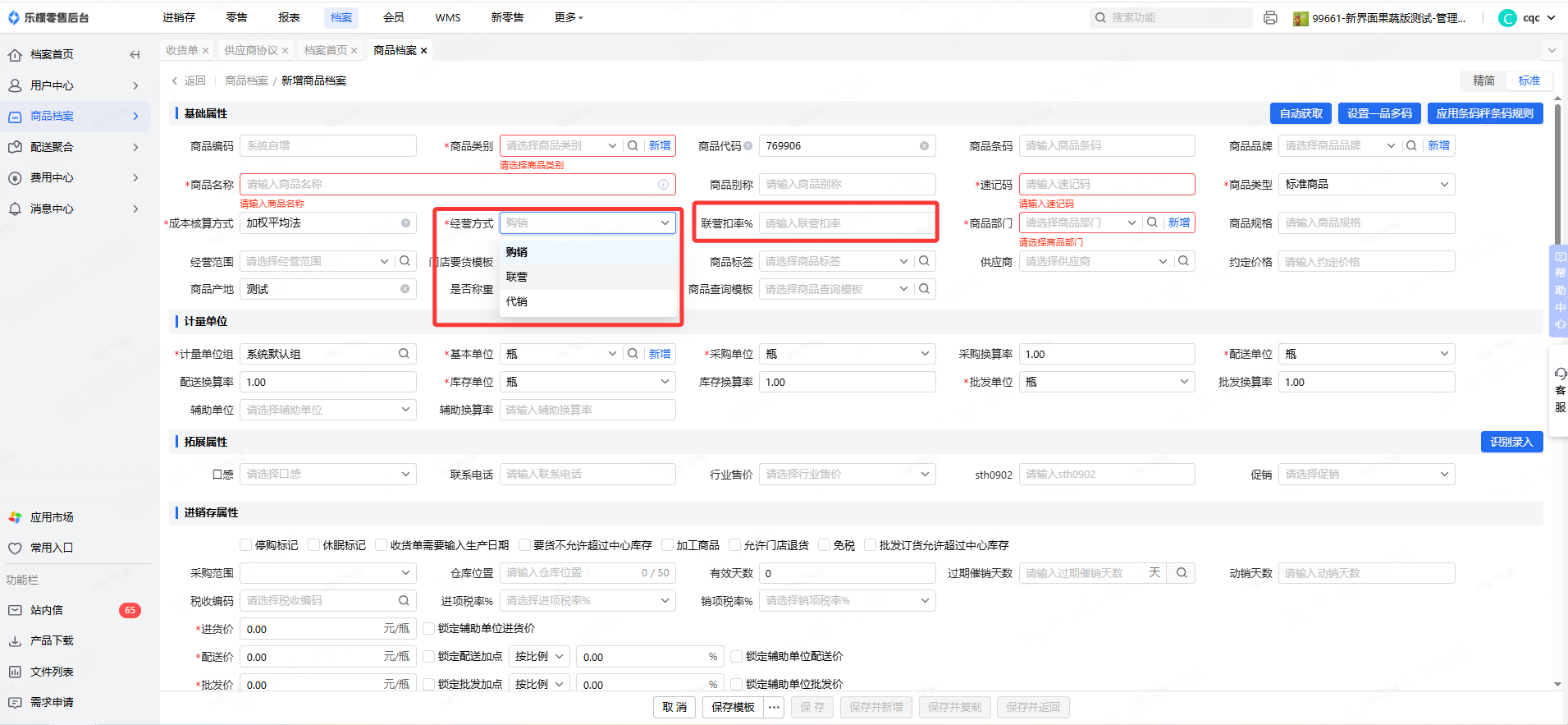This screenshot has width=1568, height=725.
Task: Click 返回 to go back
Action: [x=189, y=80]
